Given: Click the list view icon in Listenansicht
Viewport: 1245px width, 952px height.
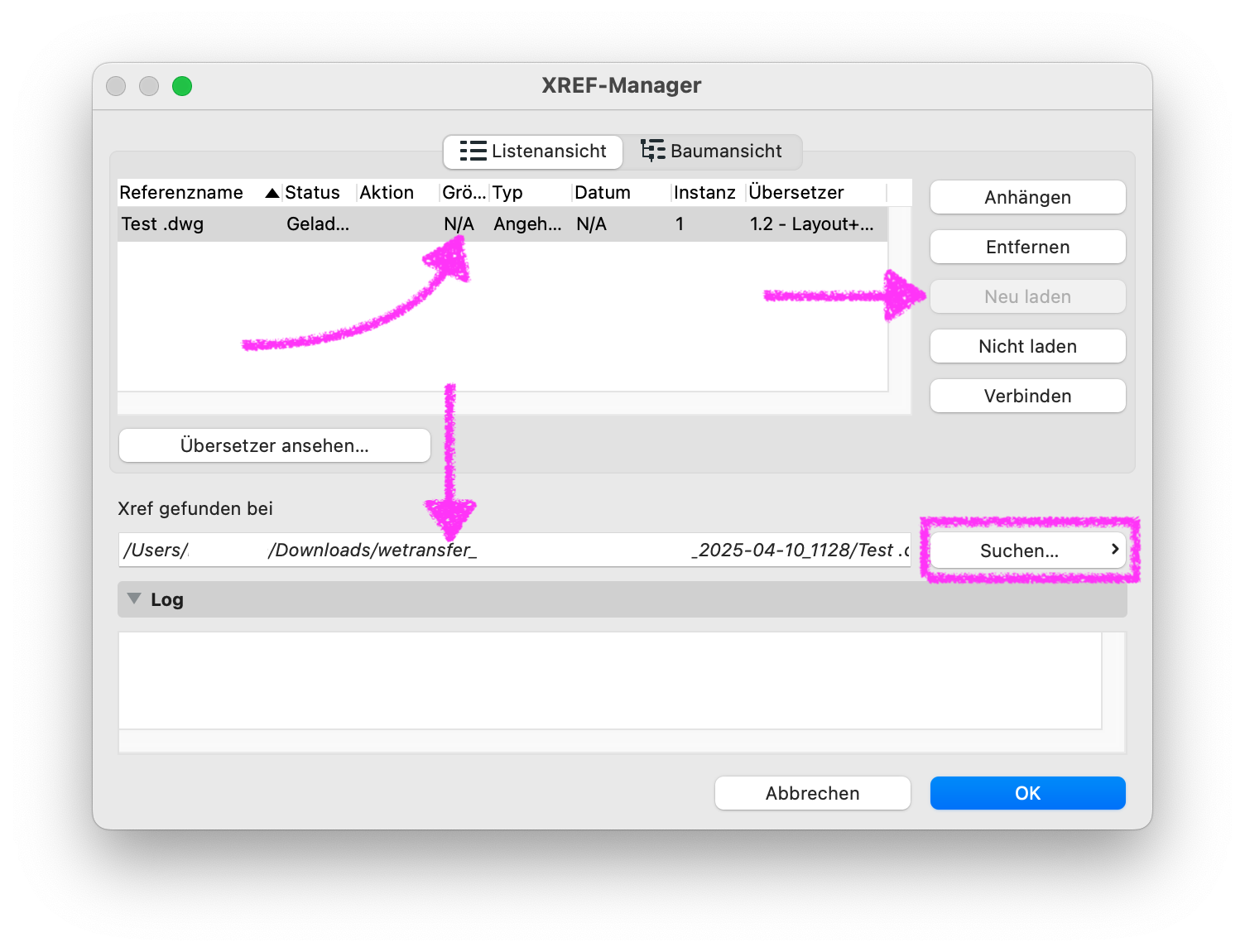Looking at the screenshot, I should pos(473,151).
